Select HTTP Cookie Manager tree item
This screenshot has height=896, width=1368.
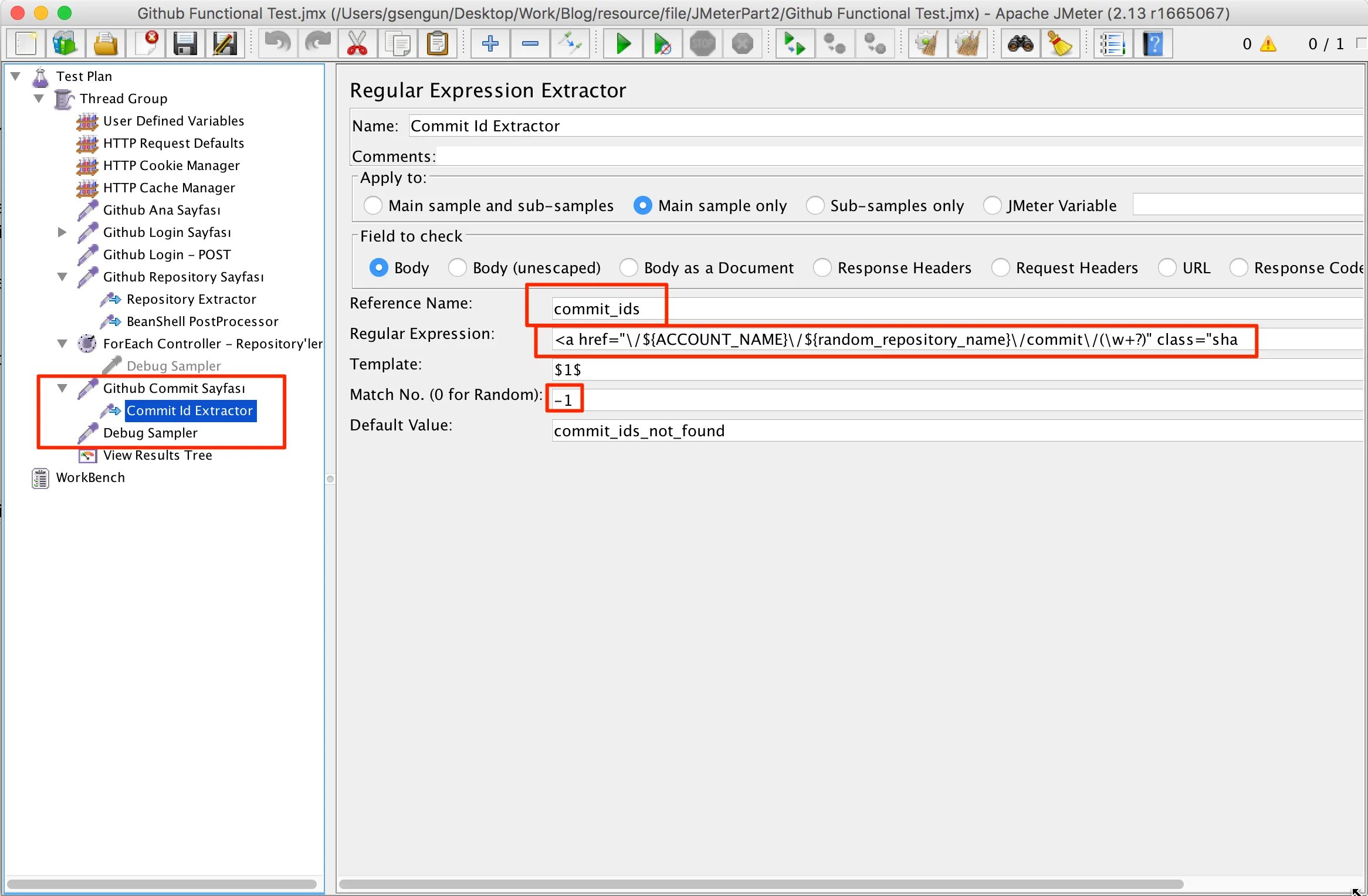click(x=171, y=165)
